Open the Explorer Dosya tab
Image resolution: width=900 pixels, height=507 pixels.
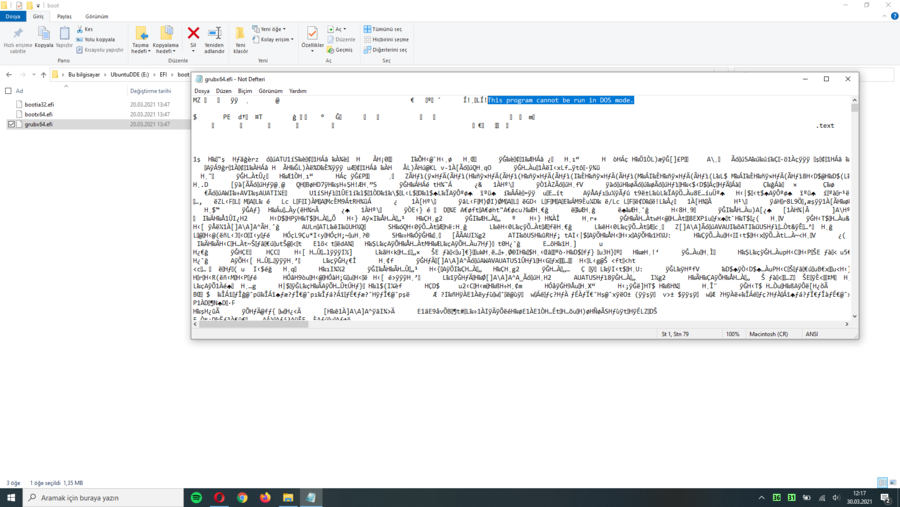tap(13, 17)
